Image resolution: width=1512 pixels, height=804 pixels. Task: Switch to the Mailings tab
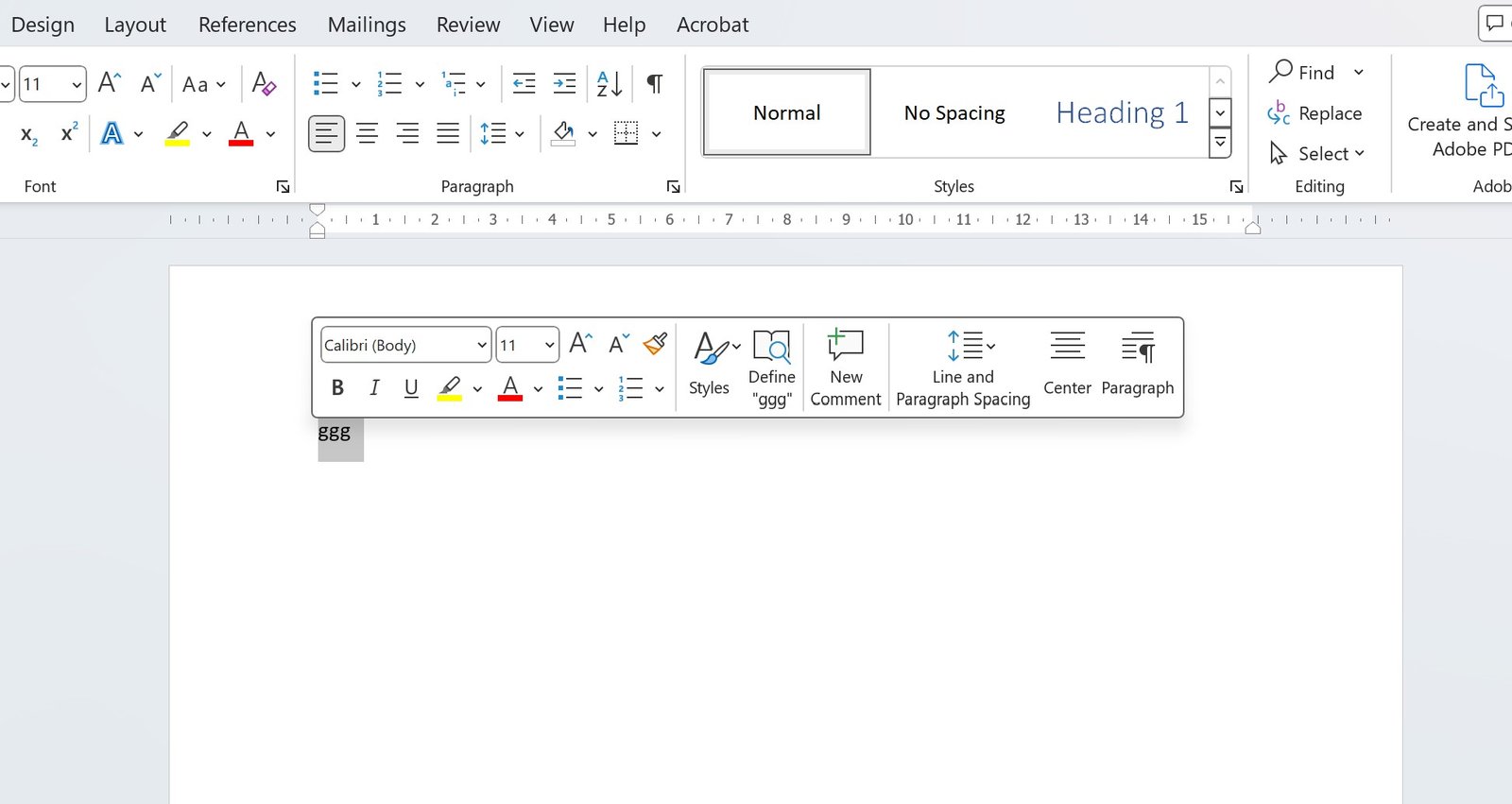(367, 25)
